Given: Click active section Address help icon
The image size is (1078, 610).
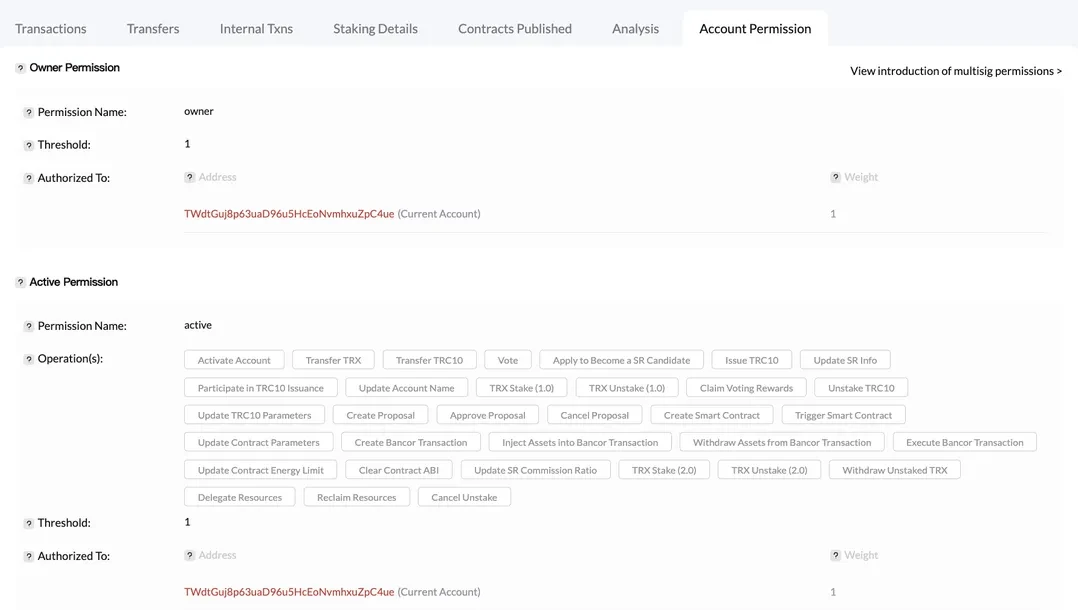Looking at the screenshot, I should [x=190, y=555].
